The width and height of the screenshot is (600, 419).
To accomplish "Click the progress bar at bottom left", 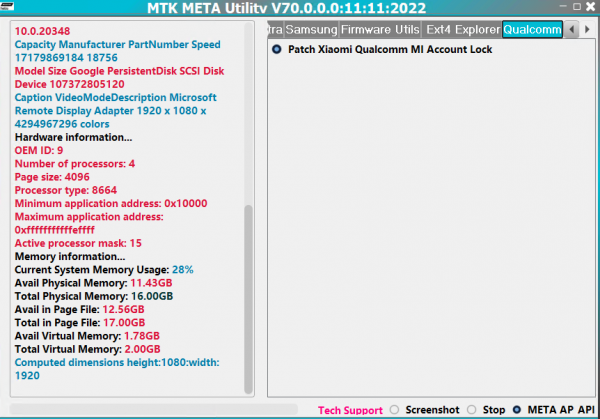I will coord(154,409).
